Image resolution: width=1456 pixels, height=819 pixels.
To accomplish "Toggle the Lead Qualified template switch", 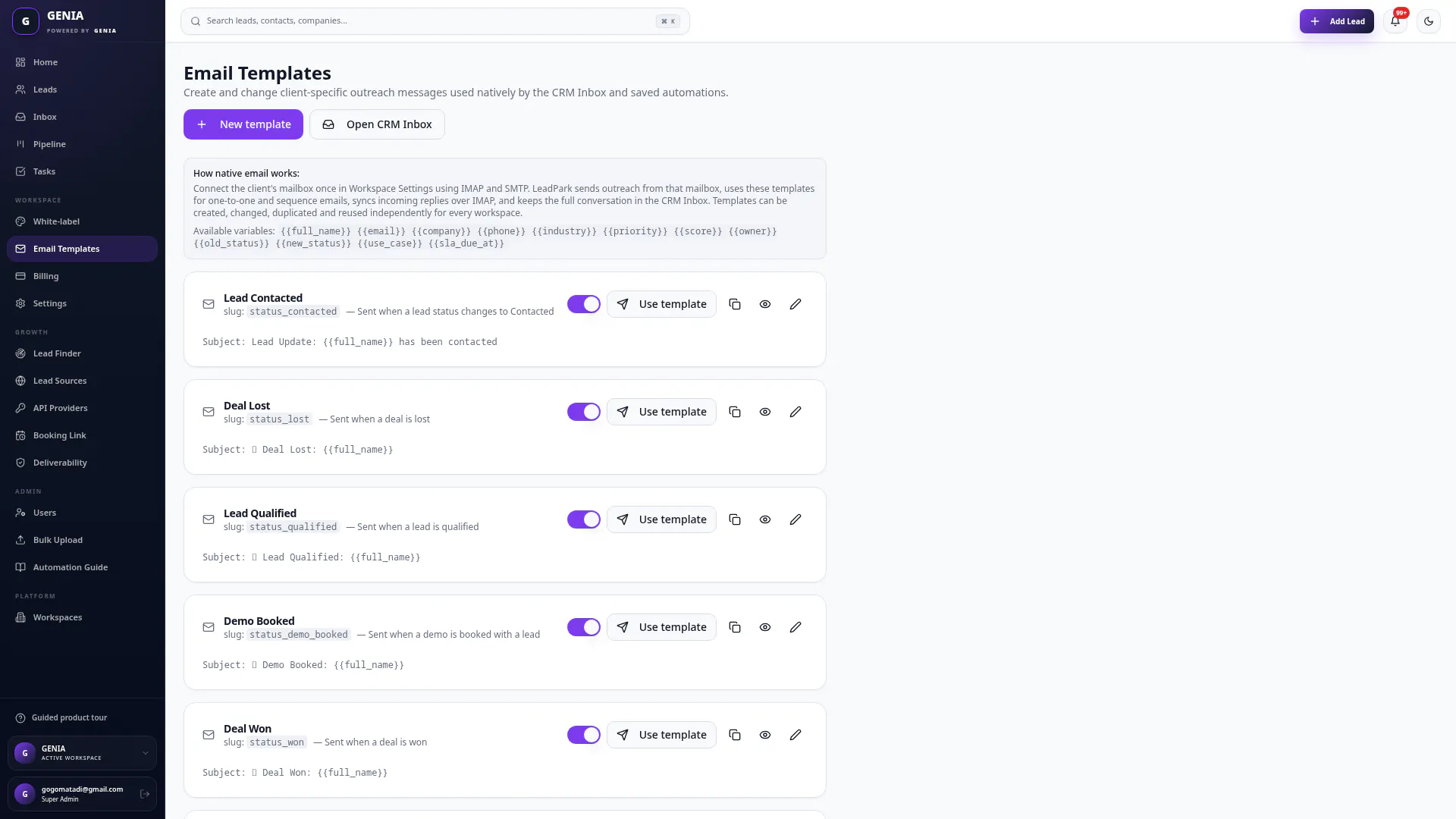I will click(x=584, y=519).
